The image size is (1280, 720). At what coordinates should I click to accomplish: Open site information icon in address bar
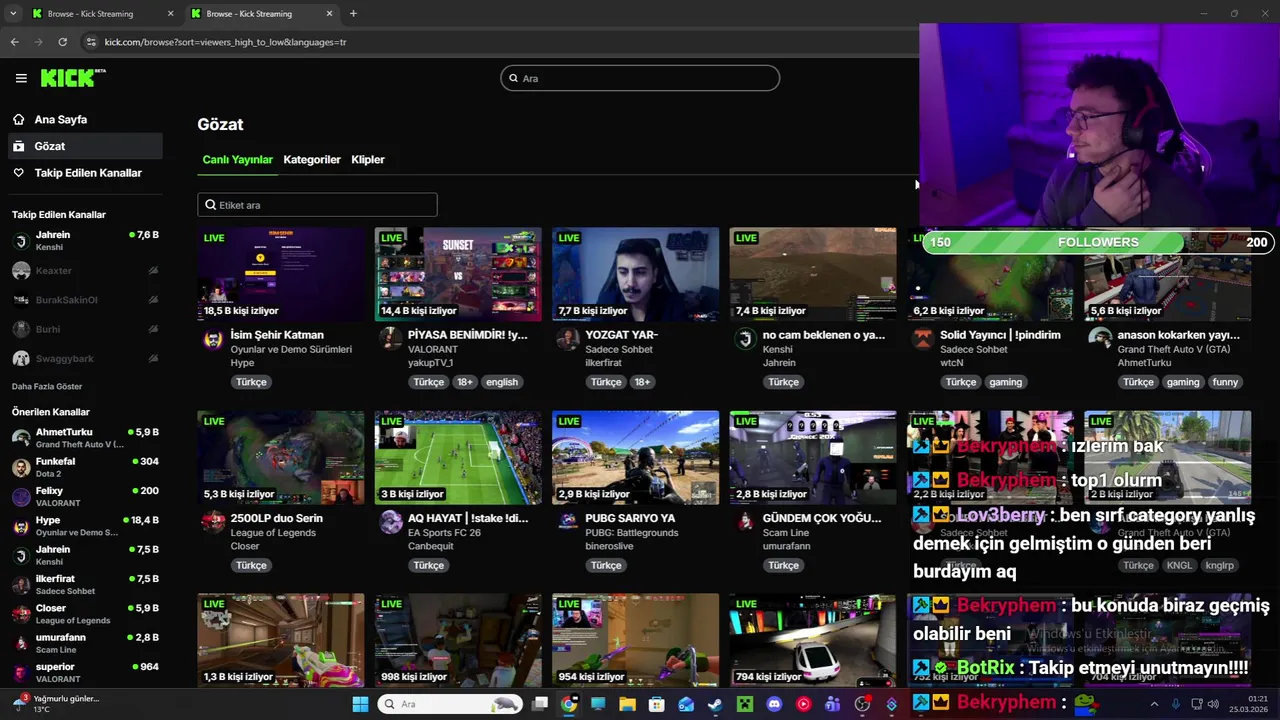pos(91,42)
